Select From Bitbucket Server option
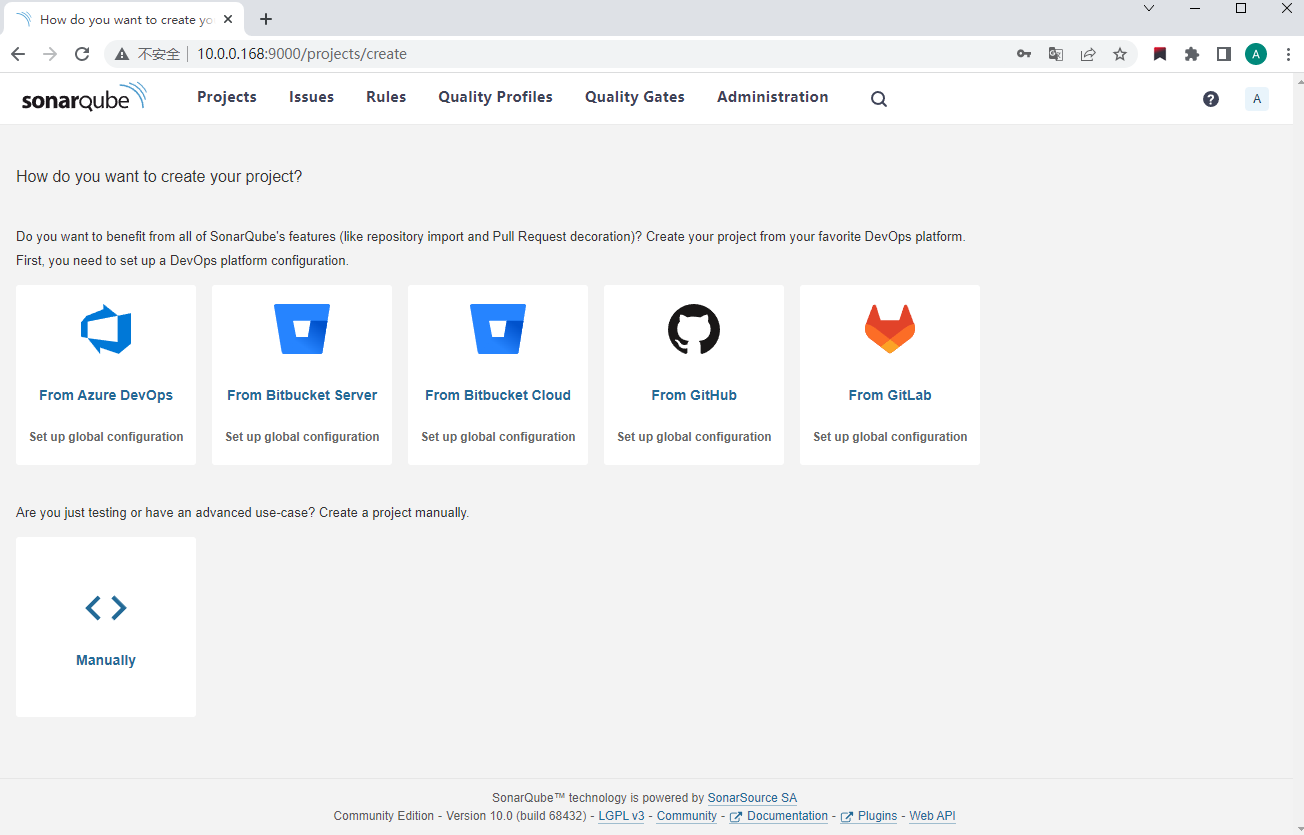The width and height of the screenshot is (1304, 835). coord(302,395)
